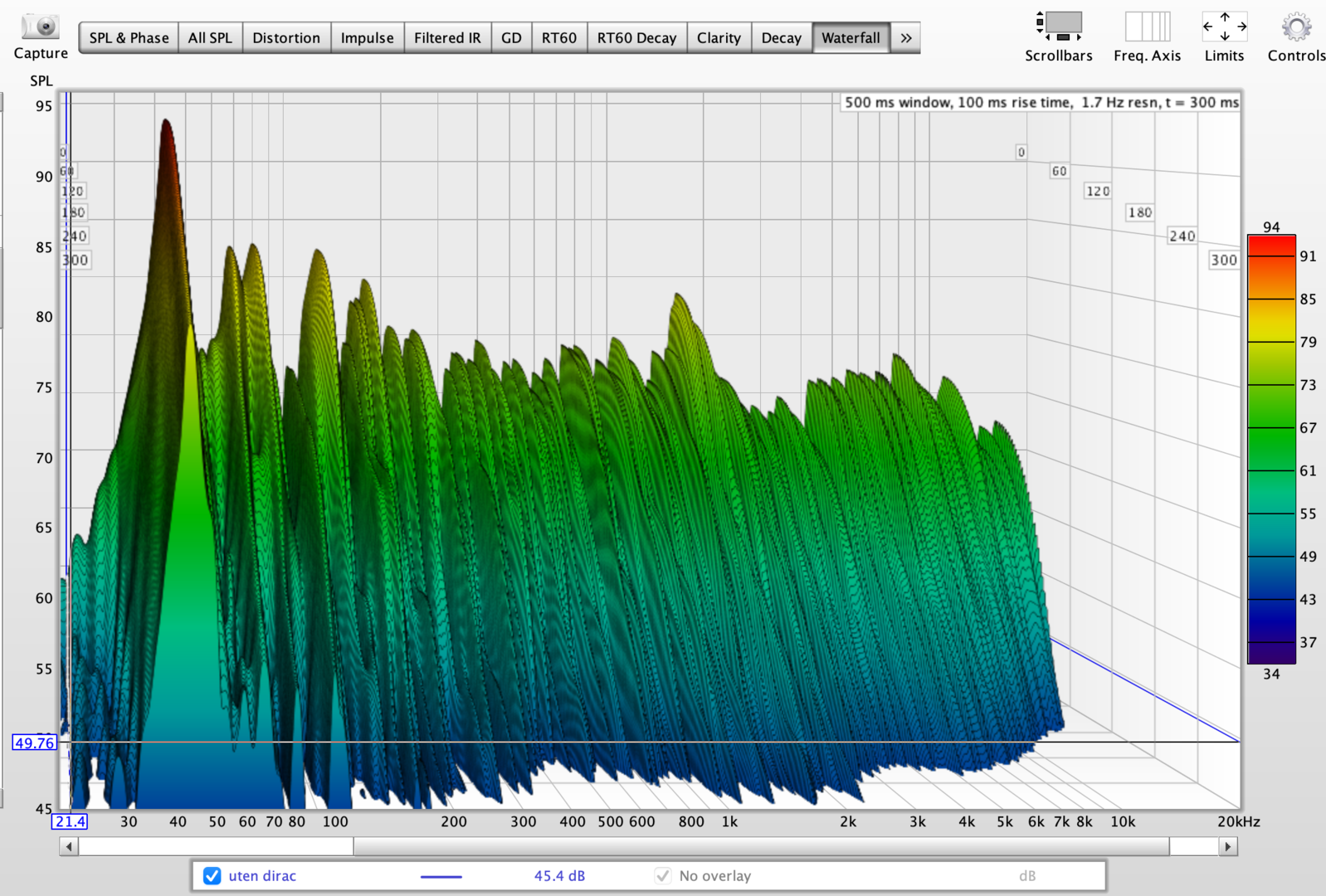
Task: Select the GD tab
Action: coord(511,38)
